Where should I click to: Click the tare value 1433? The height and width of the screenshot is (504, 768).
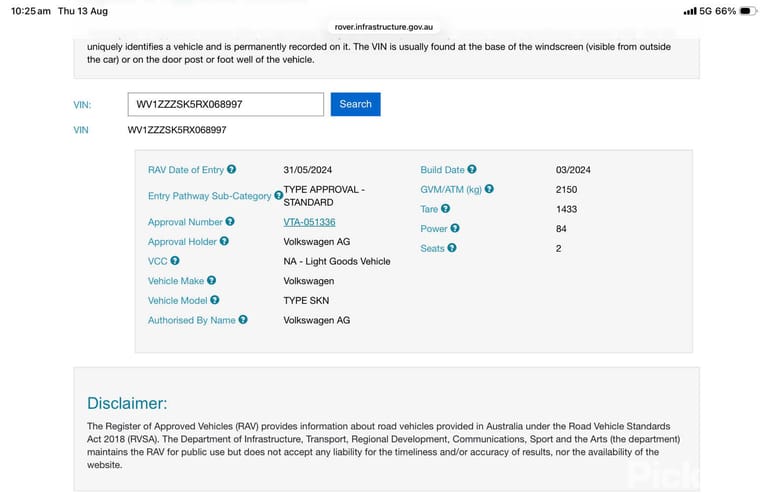tap(566, 209)
